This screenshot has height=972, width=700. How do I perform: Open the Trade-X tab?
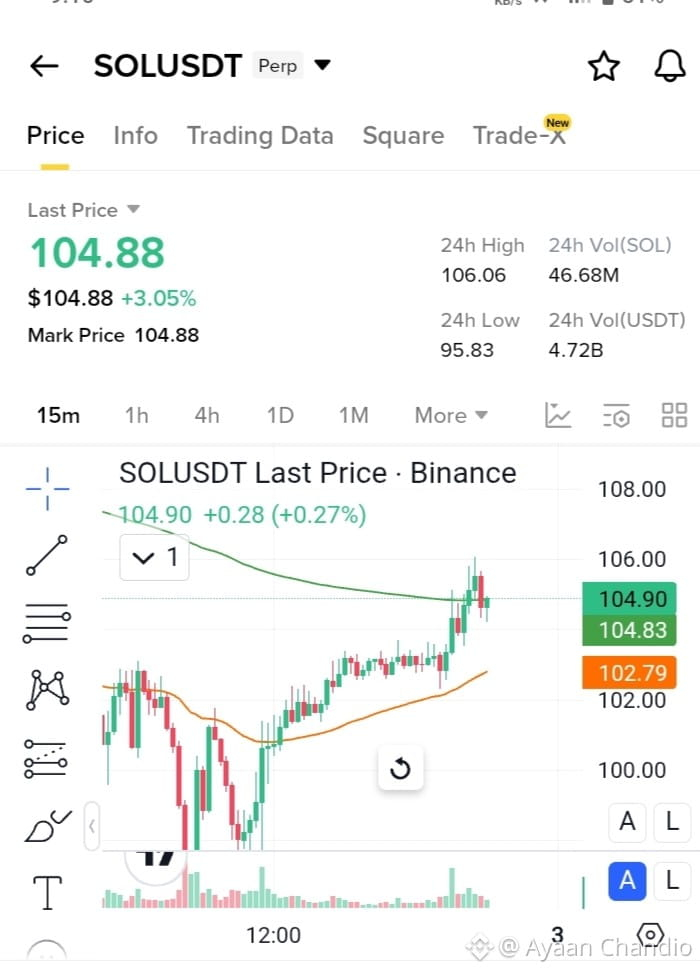520,135
